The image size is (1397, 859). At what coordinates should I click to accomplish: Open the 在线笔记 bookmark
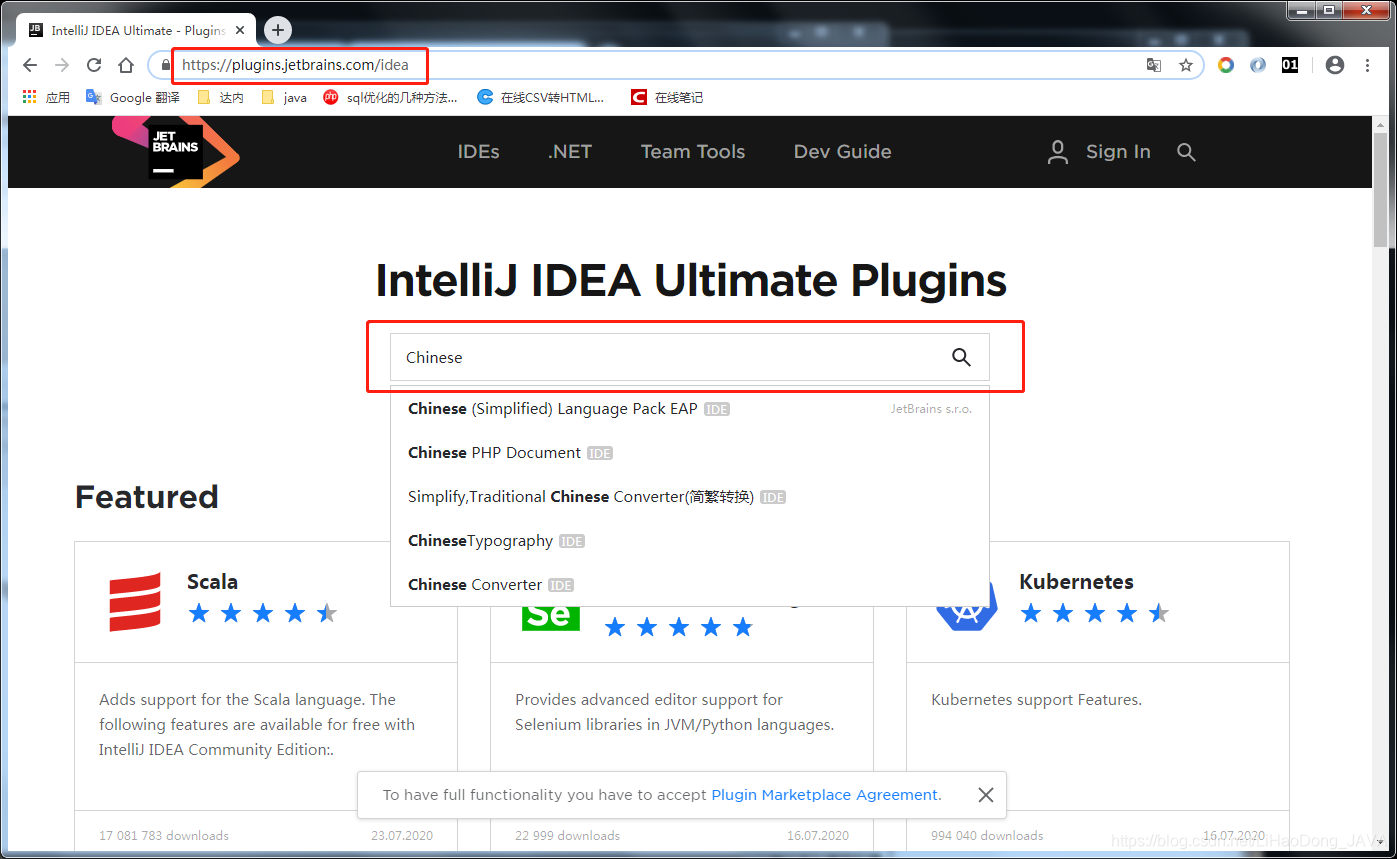(x=667, y=97)
